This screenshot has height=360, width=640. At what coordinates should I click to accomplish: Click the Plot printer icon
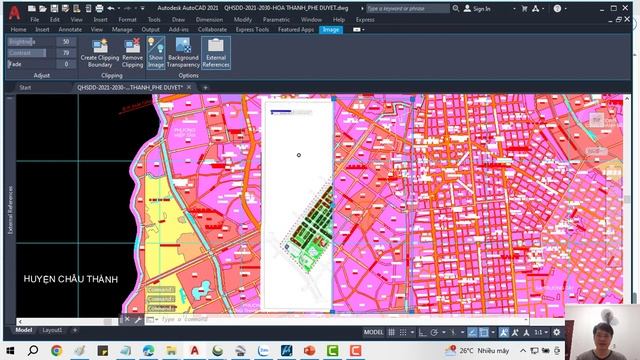[x=99, y=8]
